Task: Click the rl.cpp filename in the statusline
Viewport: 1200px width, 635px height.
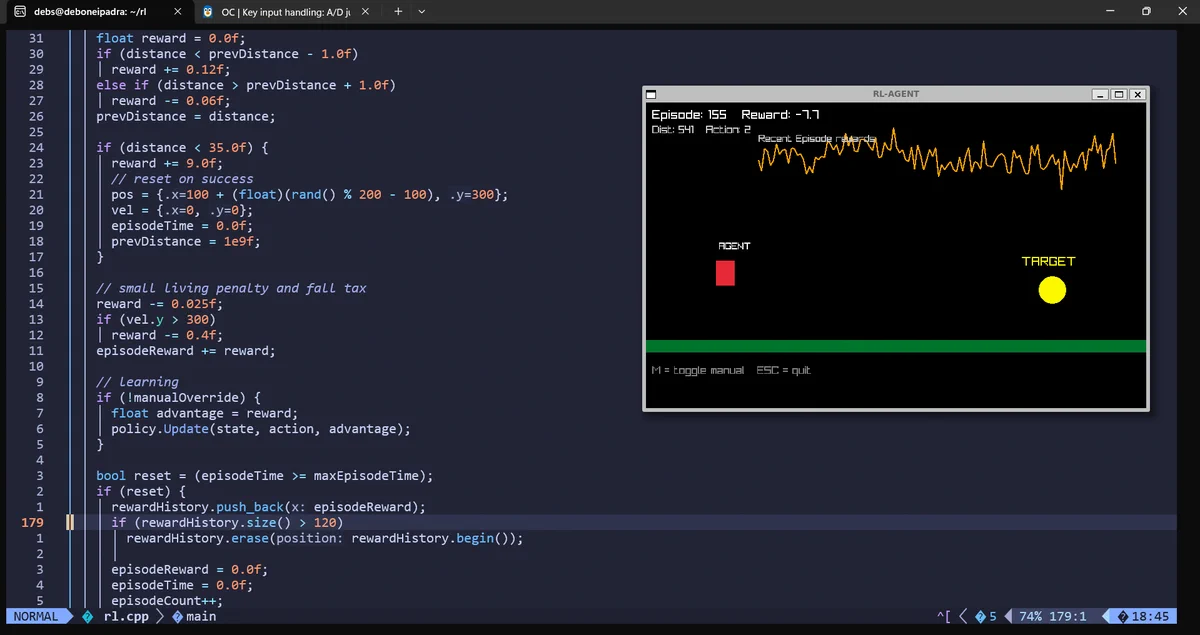Action: pos(126,616)
